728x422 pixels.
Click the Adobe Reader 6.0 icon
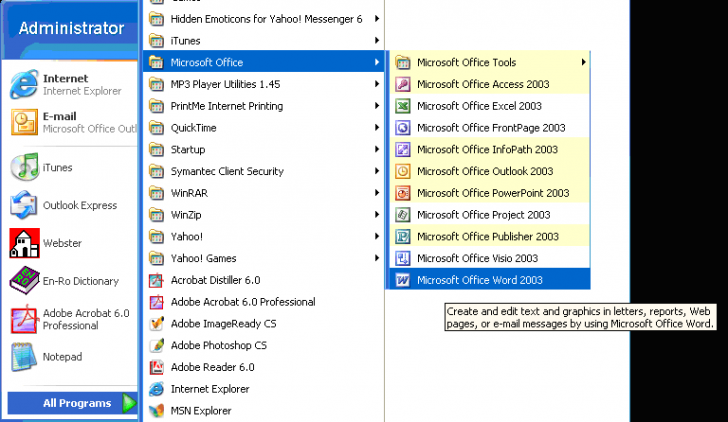point(156,367)
